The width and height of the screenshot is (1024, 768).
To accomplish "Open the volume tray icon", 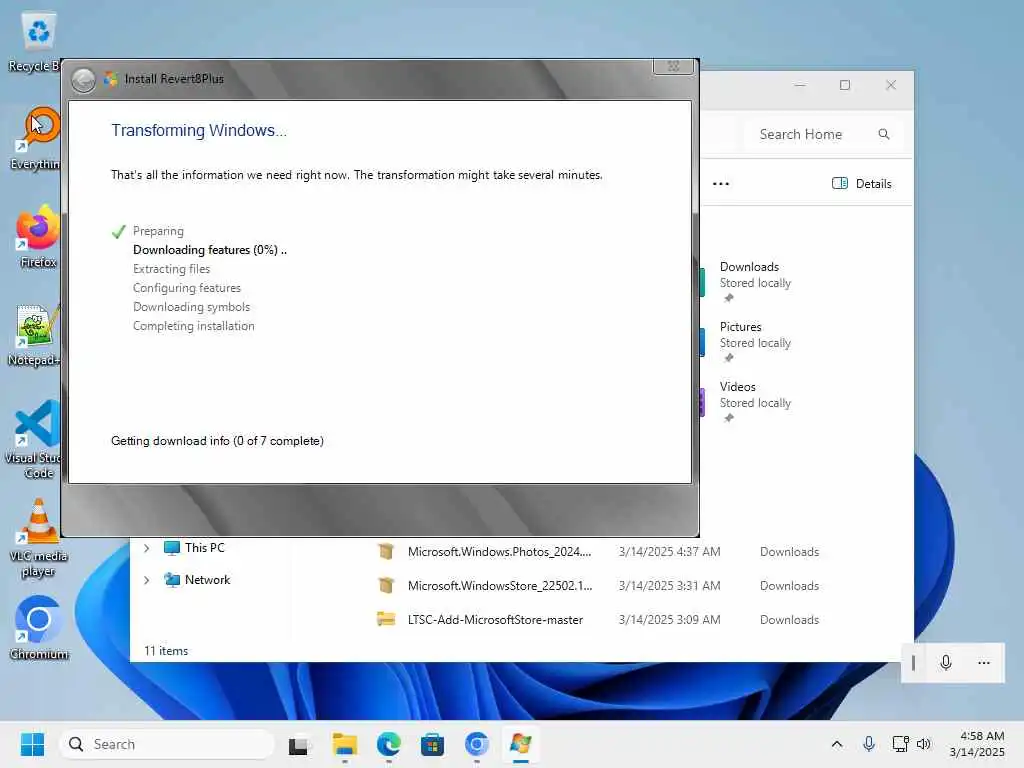I will [923, 744].
